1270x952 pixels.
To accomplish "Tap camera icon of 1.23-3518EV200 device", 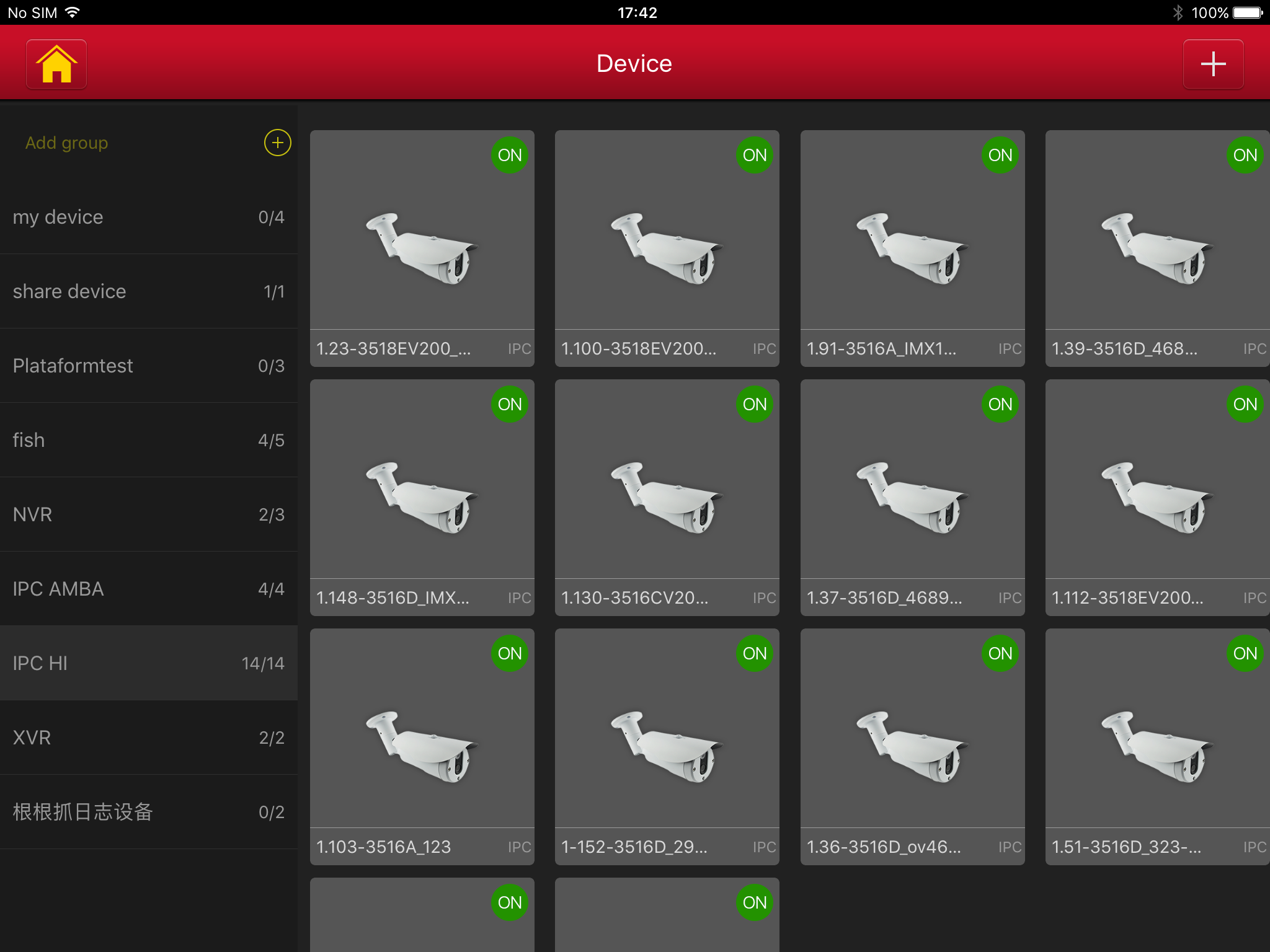I will pos(422,248).
